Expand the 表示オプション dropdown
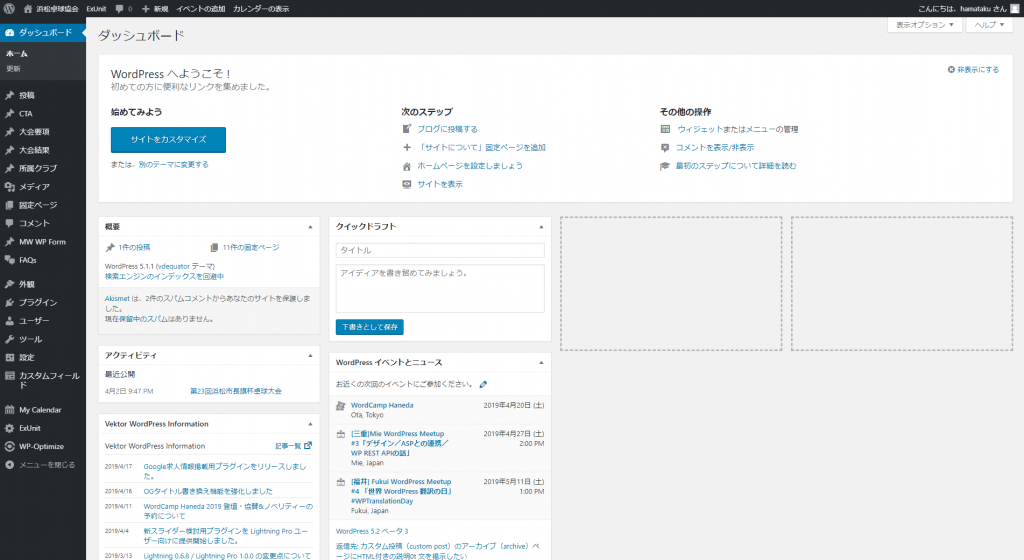 coord(924,24)
